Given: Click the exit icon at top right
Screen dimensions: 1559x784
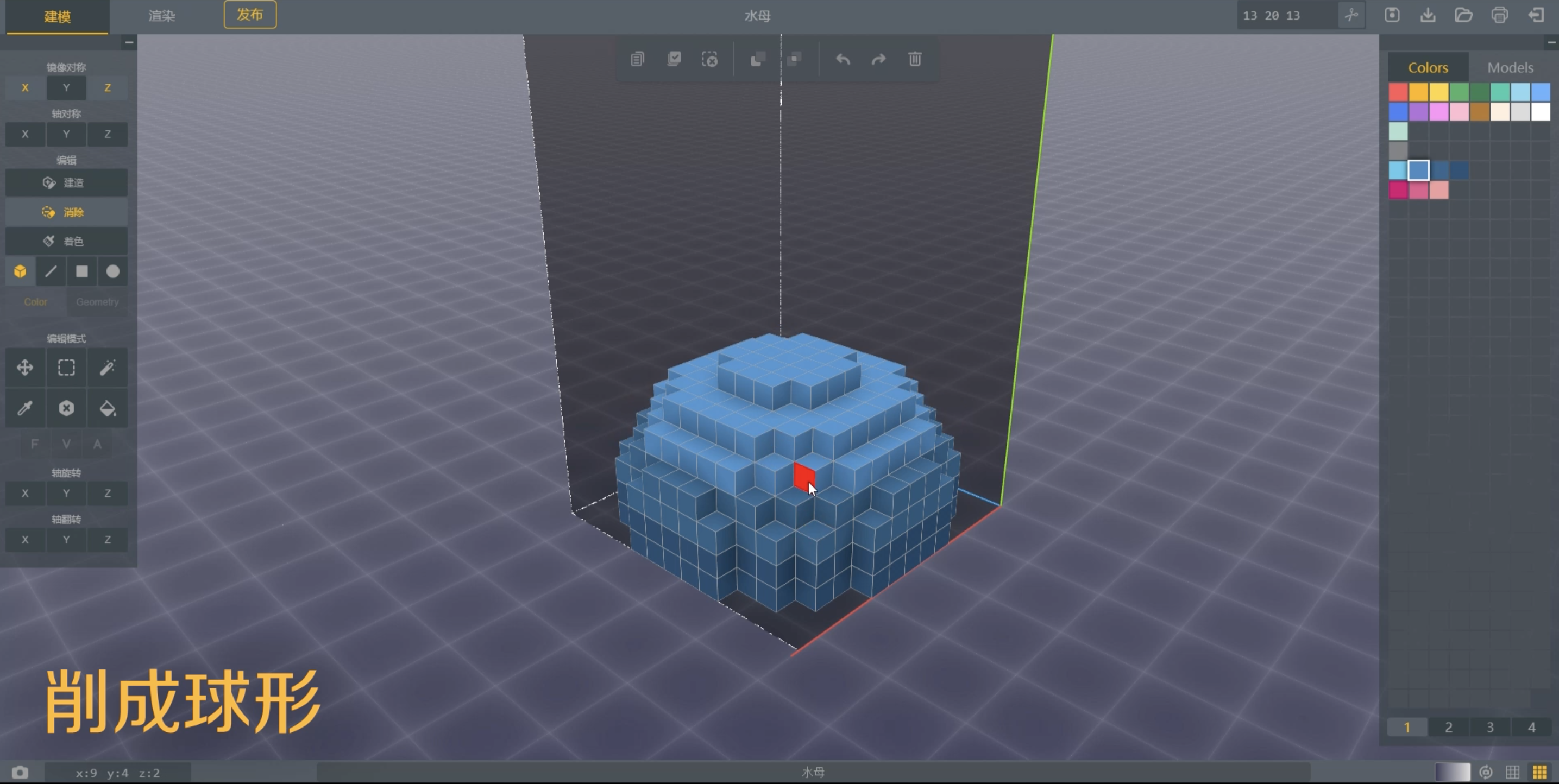Looking at the screenshot, I should point(1536,15).
